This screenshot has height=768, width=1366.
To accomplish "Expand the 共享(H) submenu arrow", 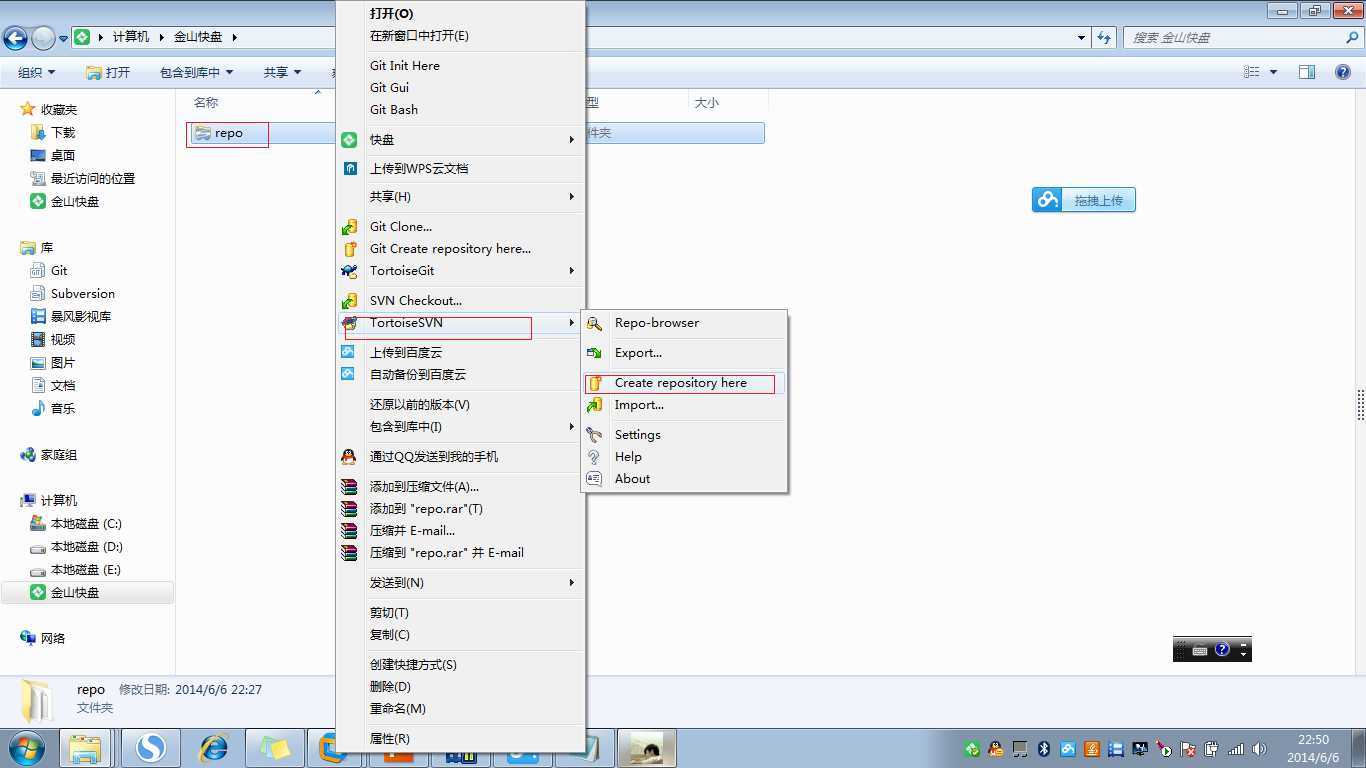I will [572, 197].
